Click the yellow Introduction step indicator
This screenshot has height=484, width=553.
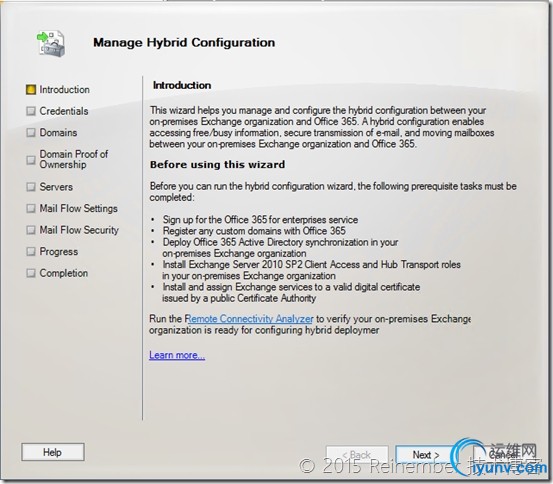click(x=31, y=90)
